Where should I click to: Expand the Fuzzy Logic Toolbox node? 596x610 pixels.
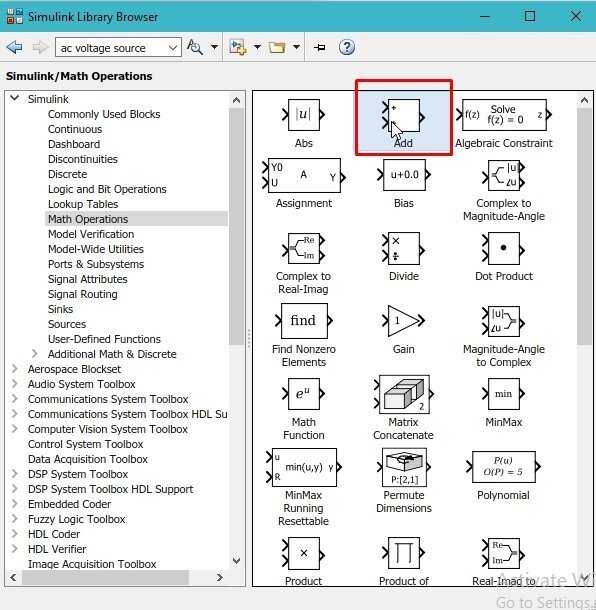click(15, 519)
